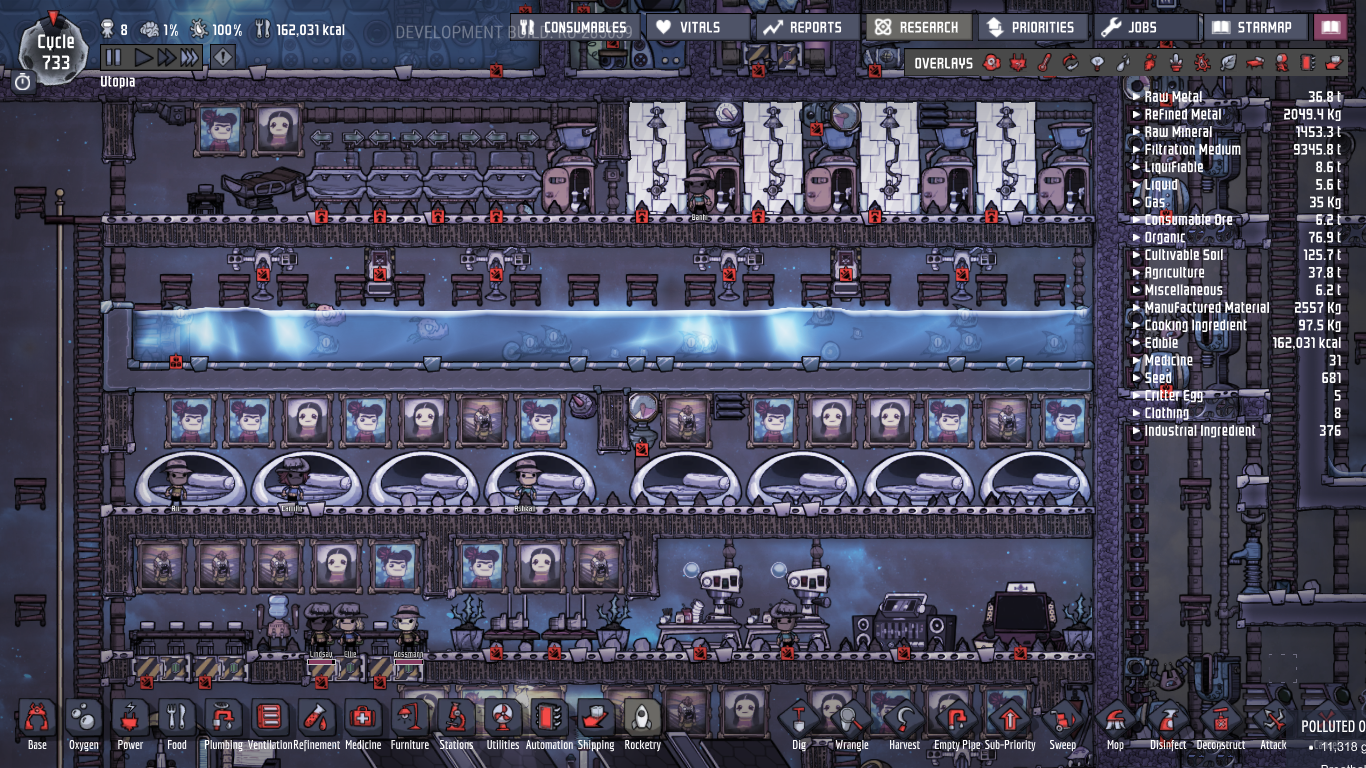Click the stopwatch icon below the cycle
This screenshot has width=1366, height=768.
(23, 81)
